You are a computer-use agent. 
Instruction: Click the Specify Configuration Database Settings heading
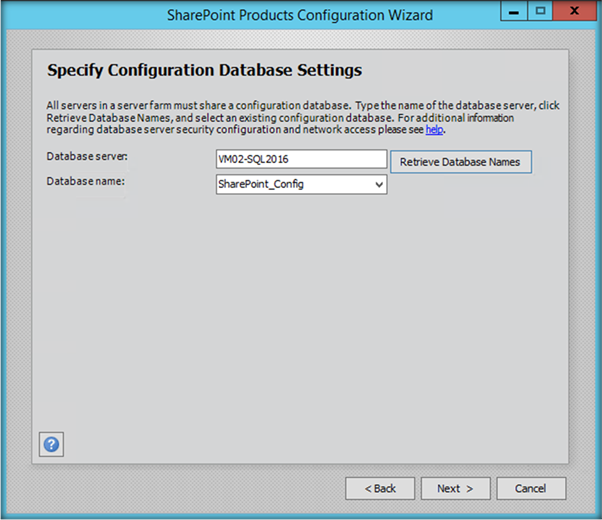coord(204,71)
